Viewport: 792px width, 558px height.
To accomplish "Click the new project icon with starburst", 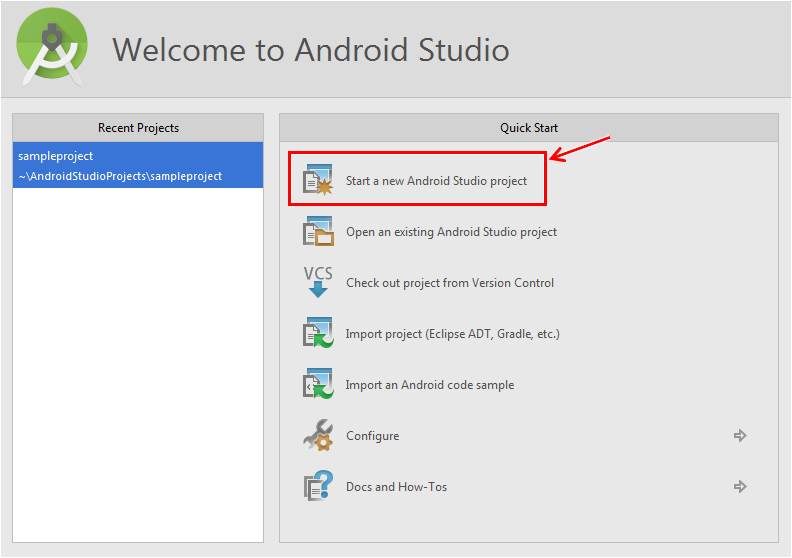I will coord(318,180).
